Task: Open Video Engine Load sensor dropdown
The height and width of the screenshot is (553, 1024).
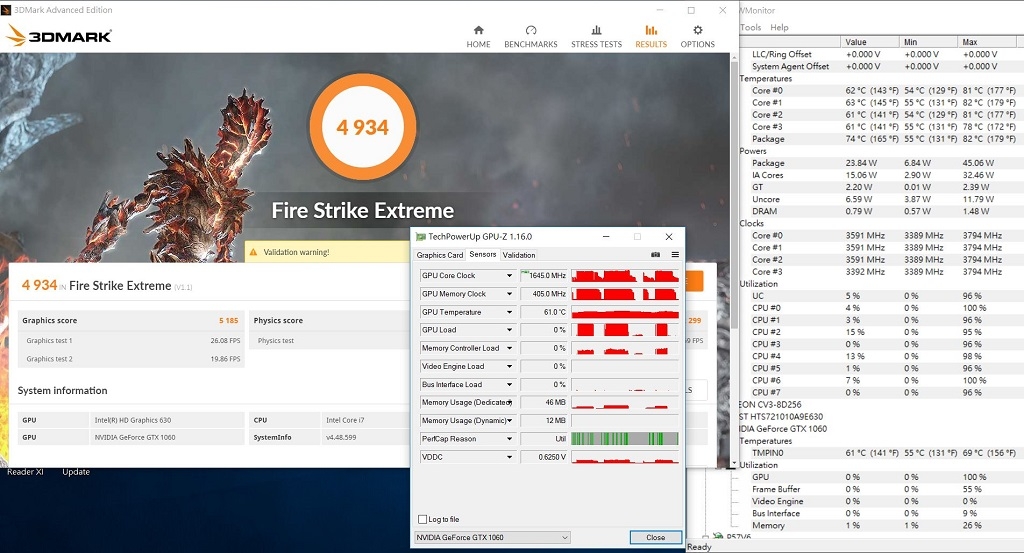Action: tap(509, 366)
